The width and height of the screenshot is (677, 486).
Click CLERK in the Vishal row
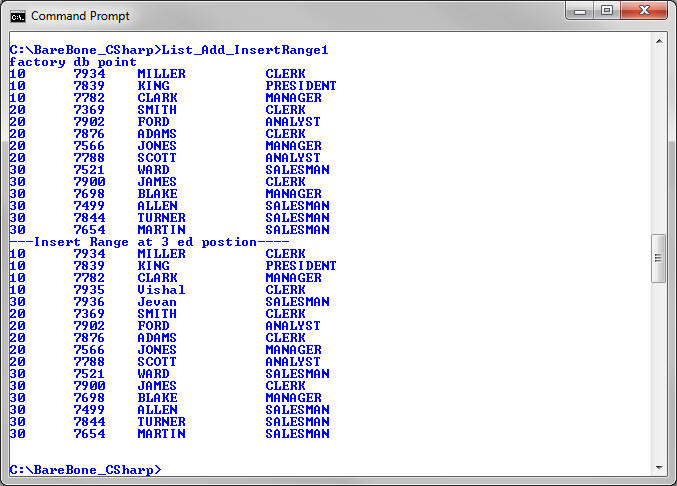point(285,290)
